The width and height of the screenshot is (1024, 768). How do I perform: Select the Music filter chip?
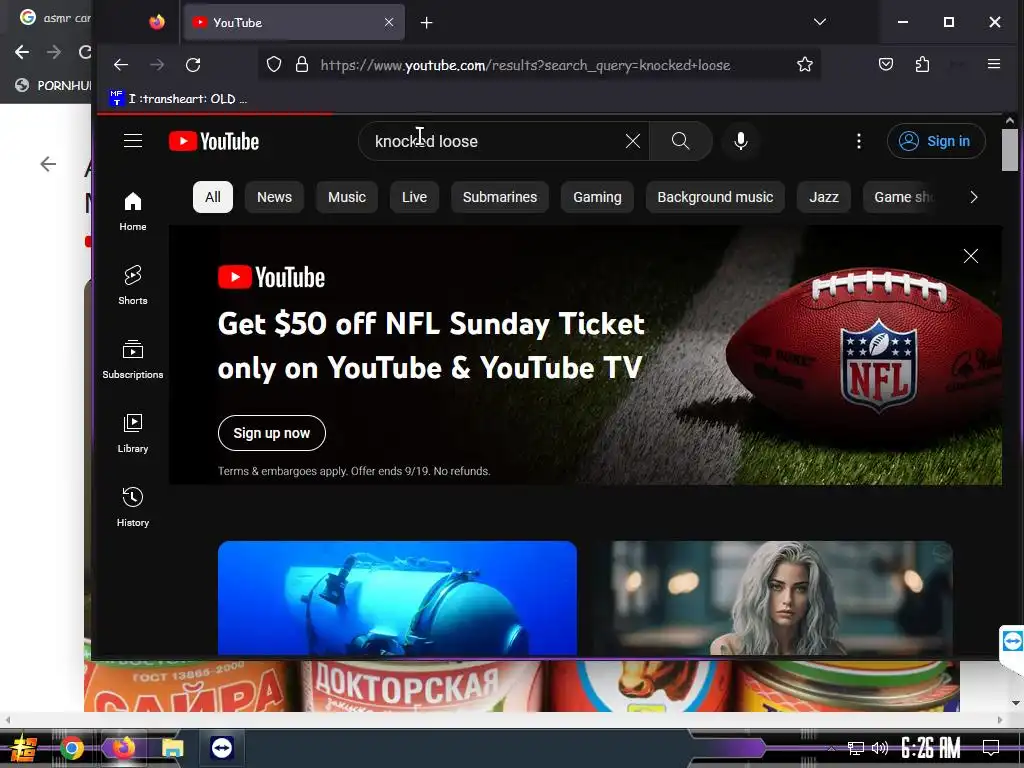pos(347,197)
